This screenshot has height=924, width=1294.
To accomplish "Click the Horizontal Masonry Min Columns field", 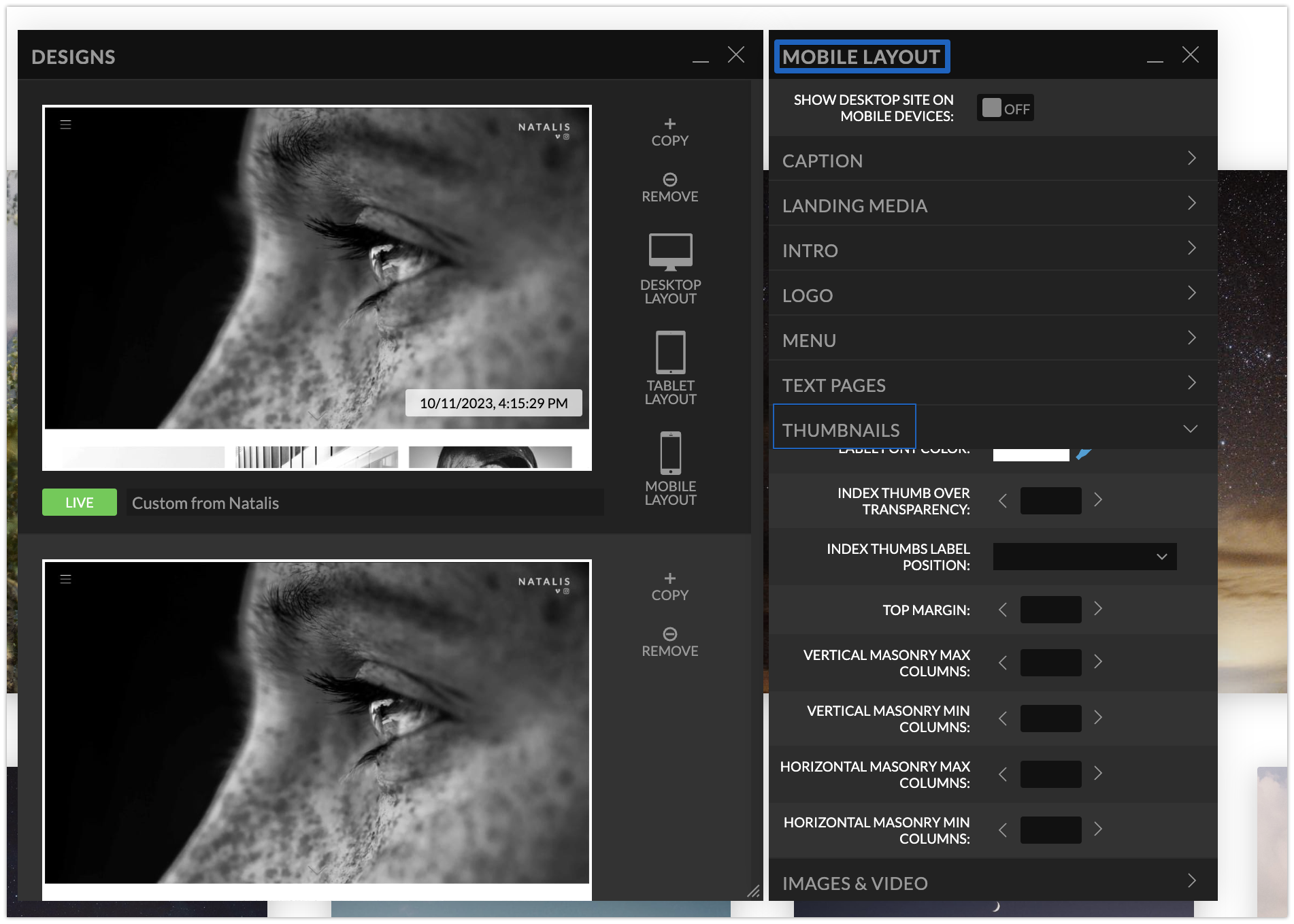I will pyautogui.click(x=1050, y=830).
